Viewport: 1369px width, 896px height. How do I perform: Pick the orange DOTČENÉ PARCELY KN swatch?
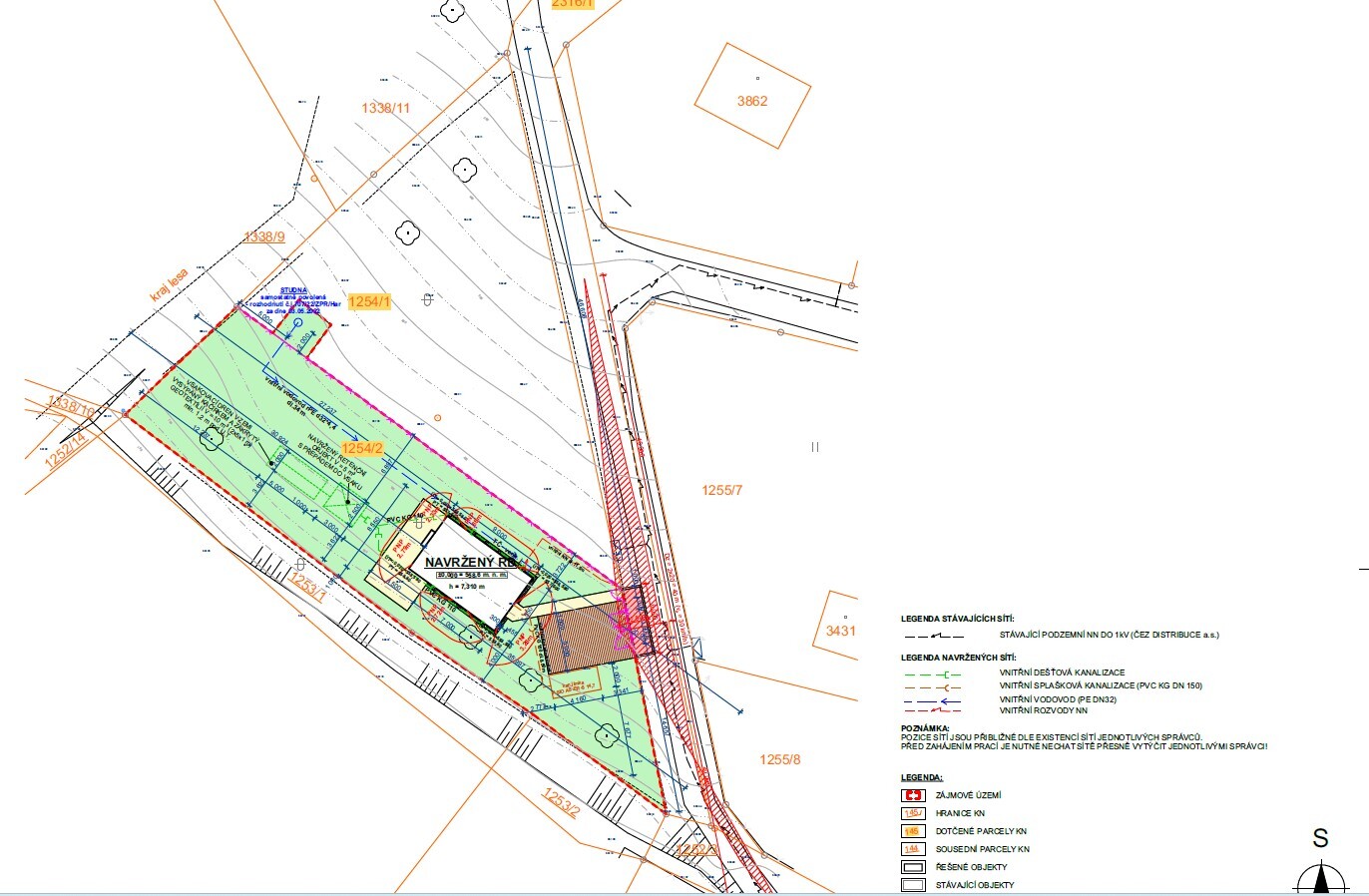coord(912,831)
